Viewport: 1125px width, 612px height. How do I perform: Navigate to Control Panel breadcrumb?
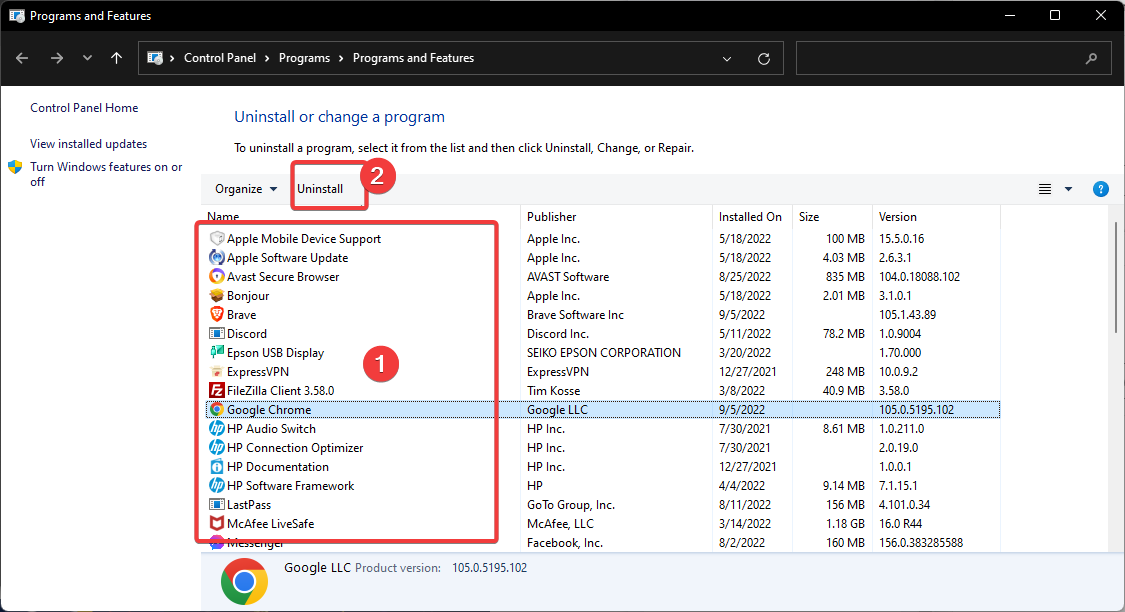(220, 58)
